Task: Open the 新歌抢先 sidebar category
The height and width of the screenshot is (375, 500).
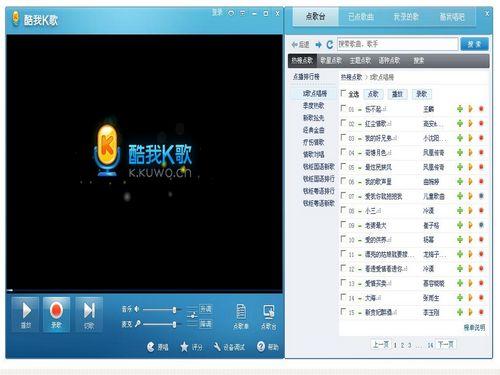Action: point(313,118)
